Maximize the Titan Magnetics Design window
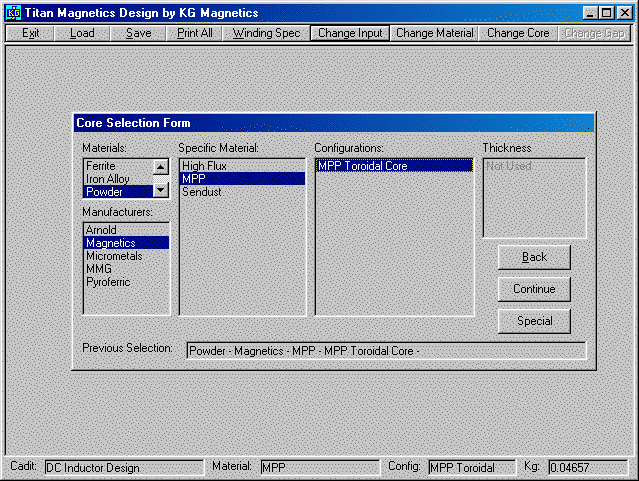 tap(606, 13)
